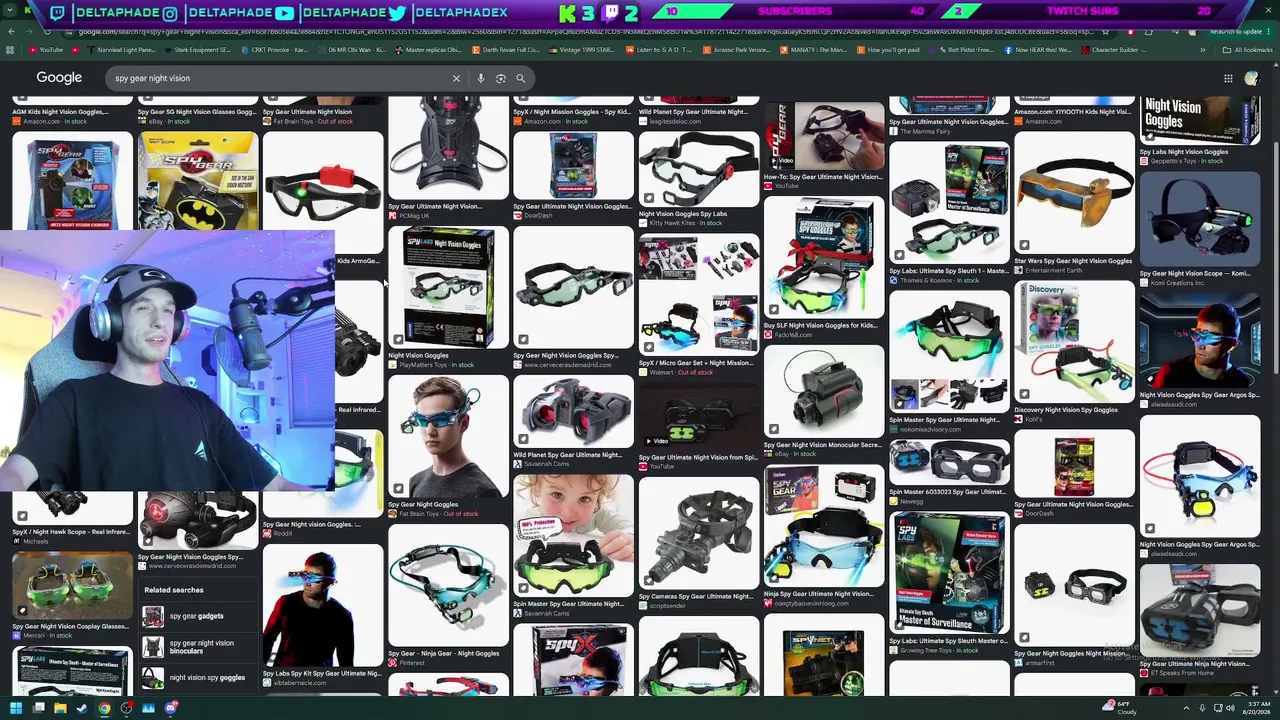Image resolution: width=1280 pixels, height=720 pixels.
Task: Open the weather widget showing 64°F Cloudy
Action: coord(1120,708)
